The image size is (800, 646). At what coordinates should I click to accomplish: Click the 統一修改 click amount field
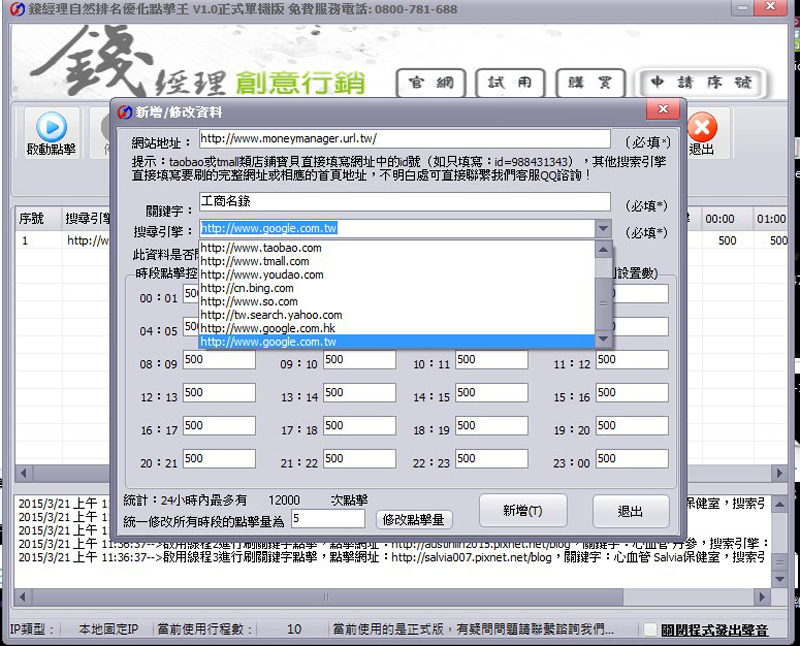tap(328, 519)
